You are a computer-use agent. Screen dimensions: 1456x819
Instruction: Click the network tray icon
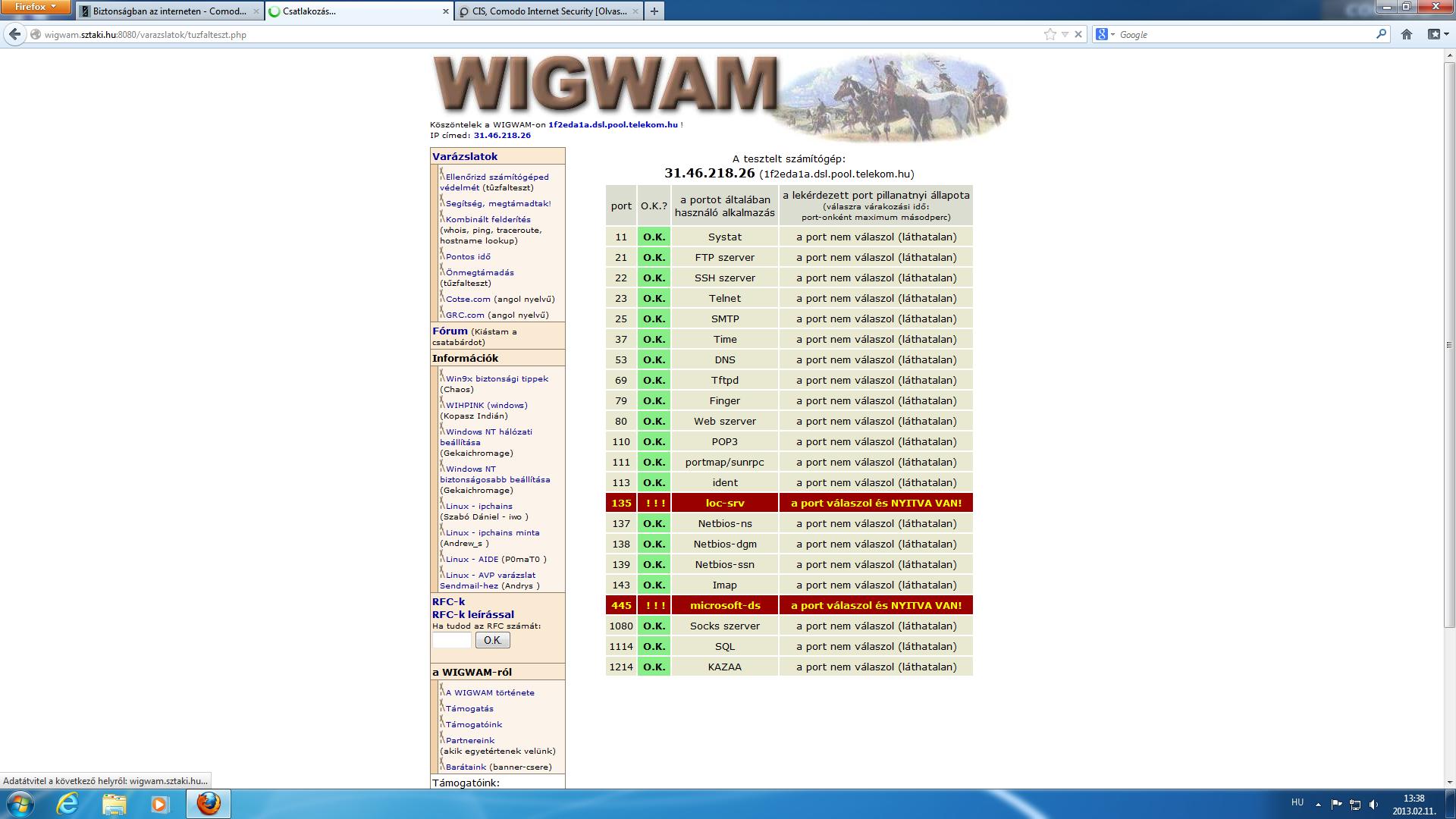[x=1355, y=805]
